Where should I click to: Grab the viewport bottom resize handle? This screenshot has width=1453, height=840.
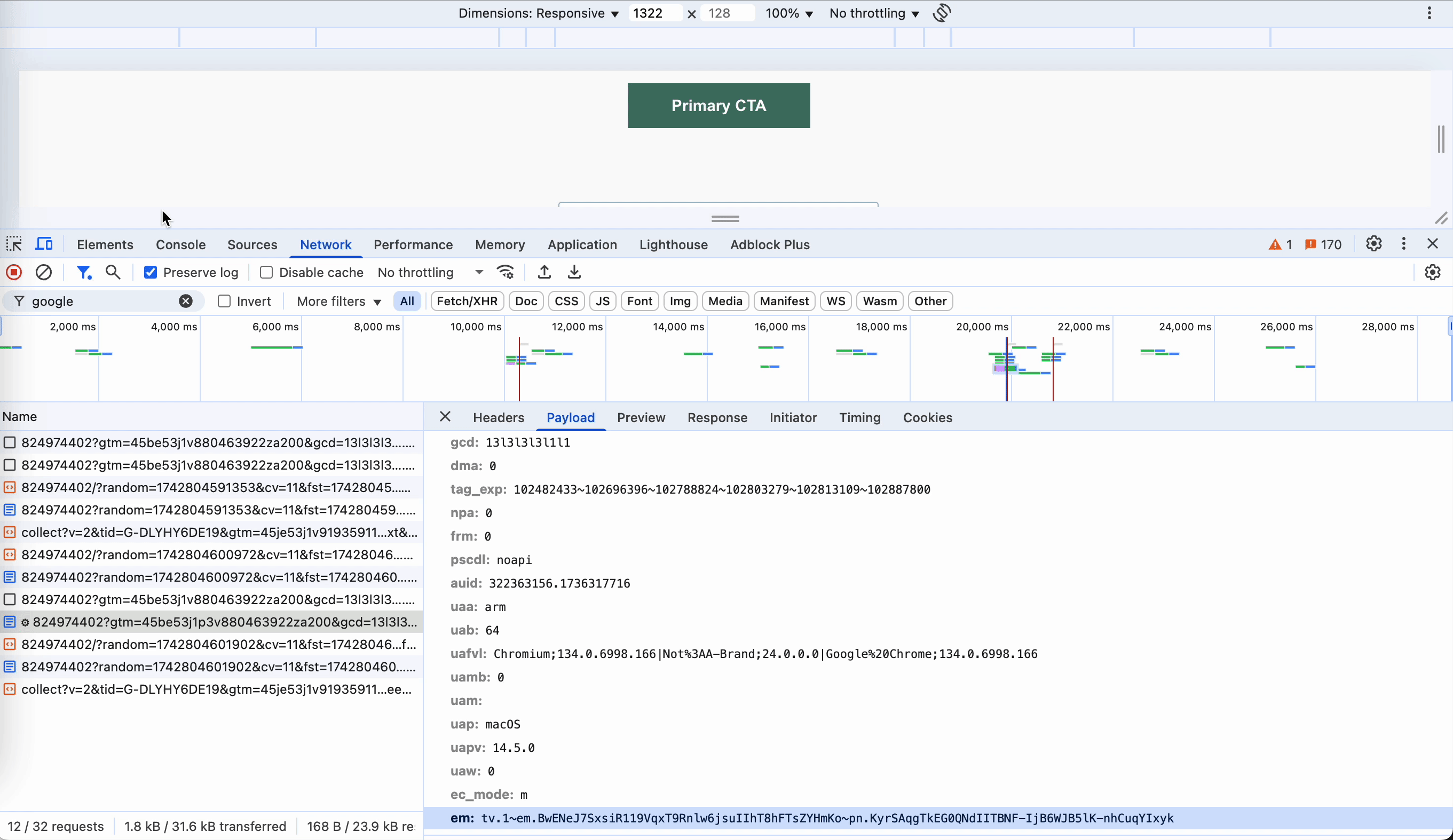click(725, 218)
